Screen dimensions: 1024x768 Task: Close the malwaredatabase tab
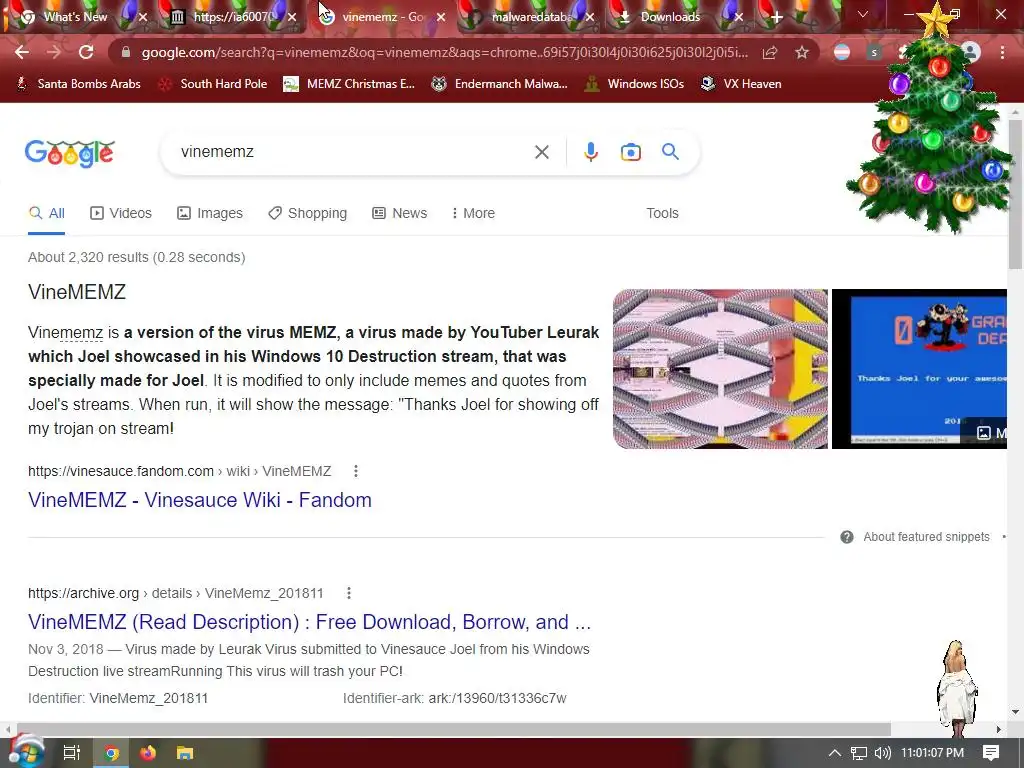coord(590,17)
